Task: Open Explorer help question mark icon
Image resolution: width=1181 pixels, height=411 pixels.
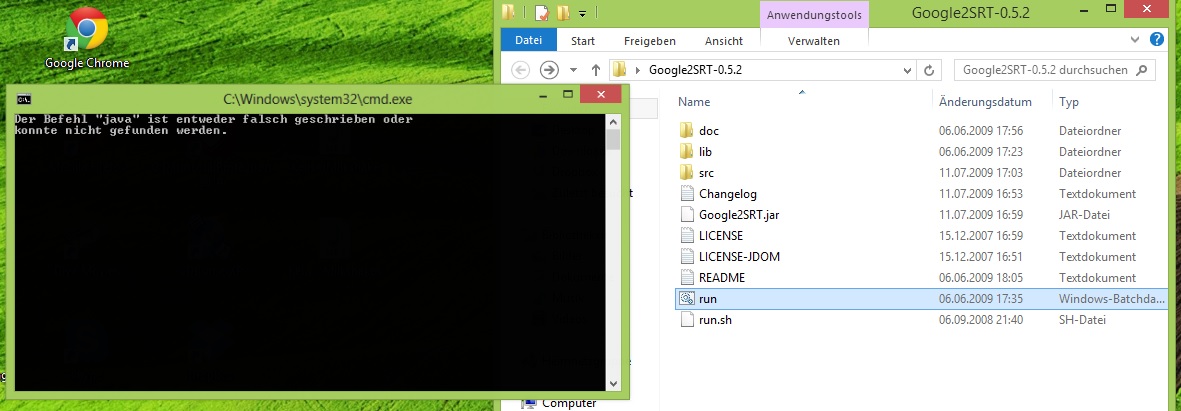Action: pos(1158,41)
